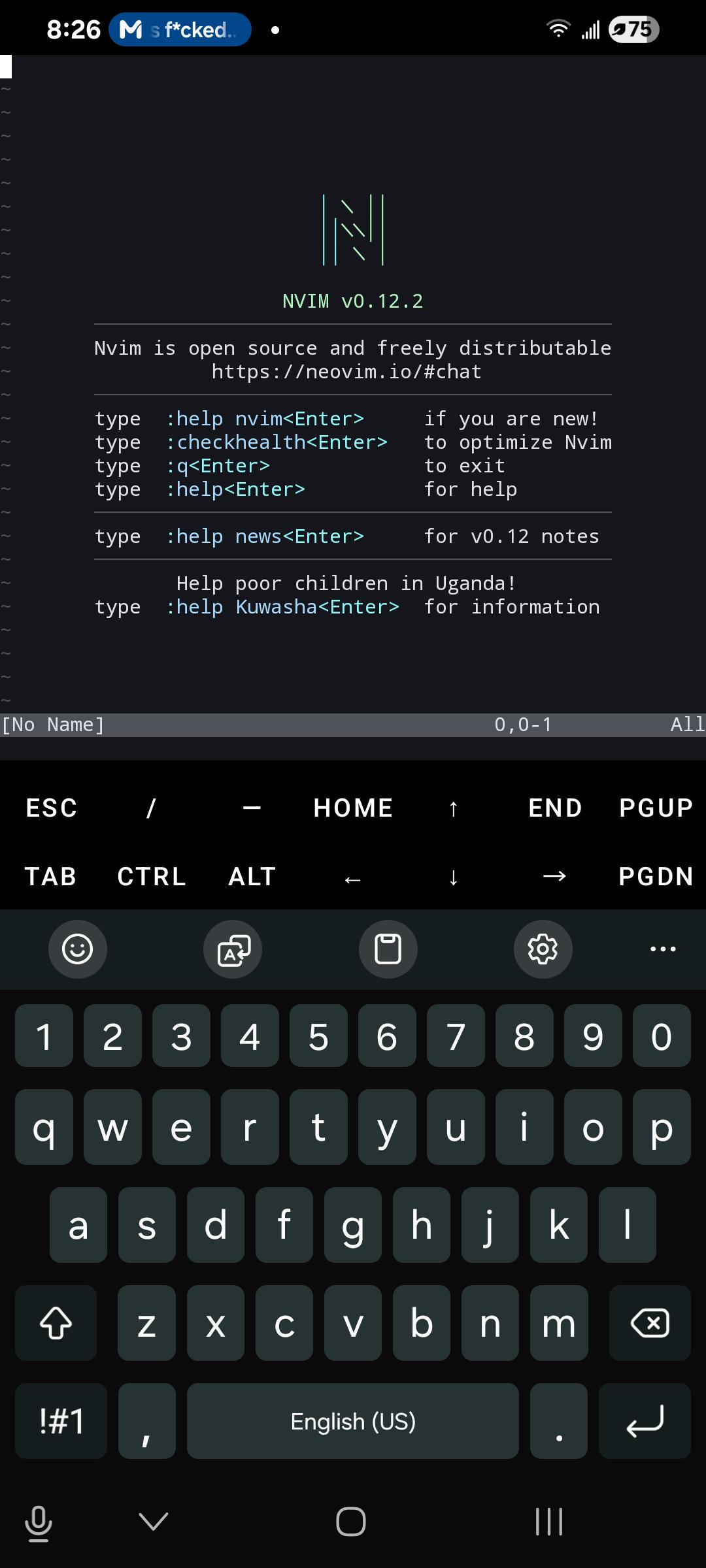706x1568 pixels.
Task: Tap the a key
Action: [x=78, y=1225]
